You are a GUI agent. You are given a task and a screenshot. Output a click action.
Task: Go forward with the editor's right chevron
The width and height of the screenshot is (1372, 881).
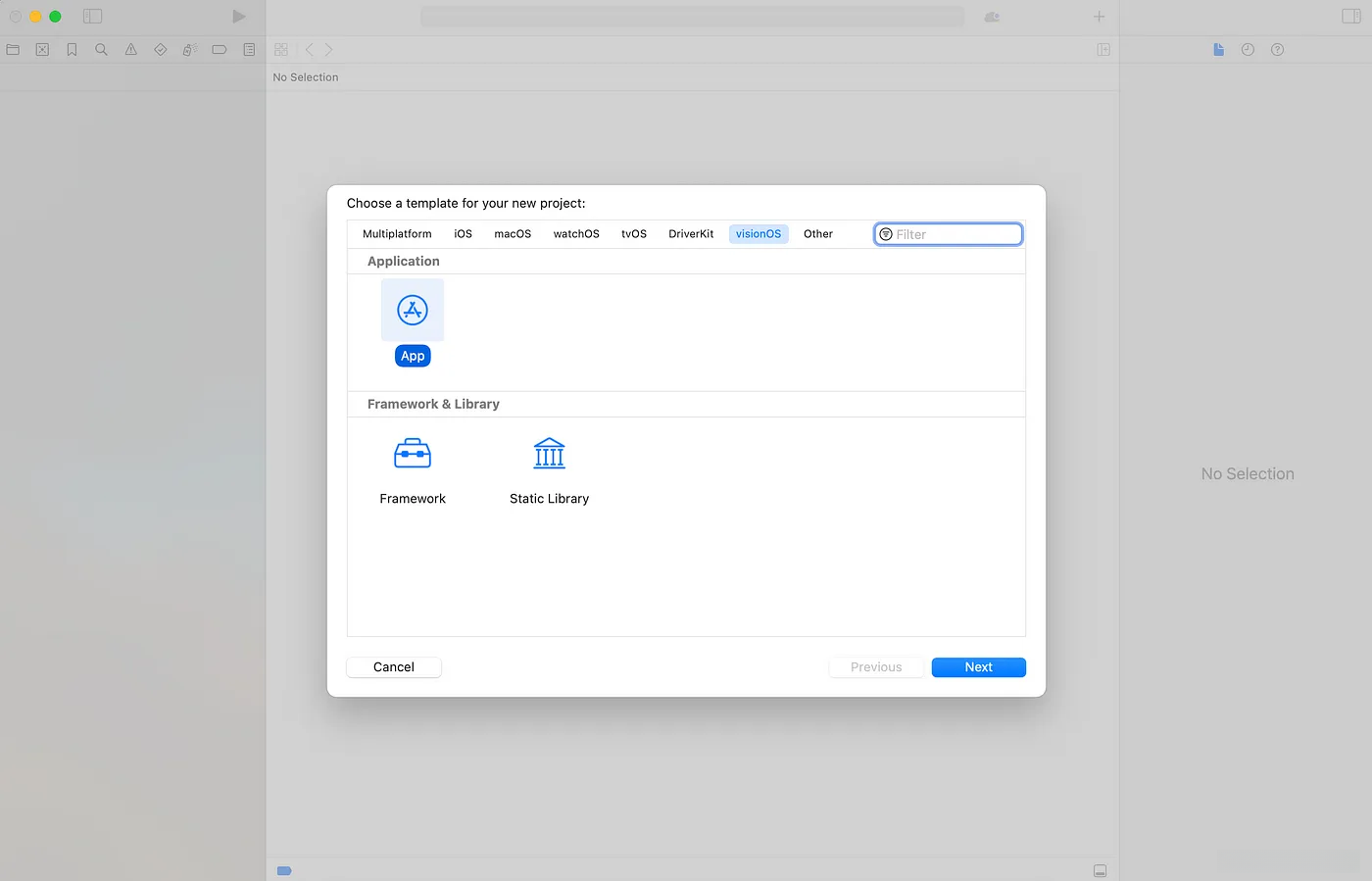[x=328, y=49]
